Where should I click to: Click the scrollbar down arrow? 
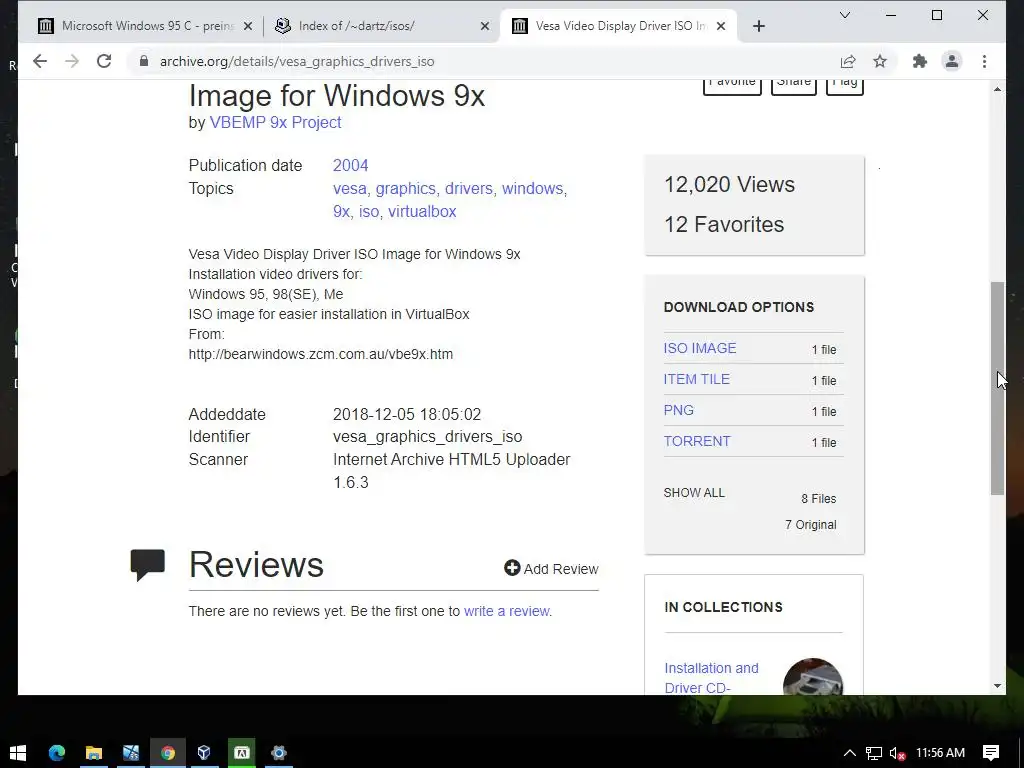(x=997, y=686)
